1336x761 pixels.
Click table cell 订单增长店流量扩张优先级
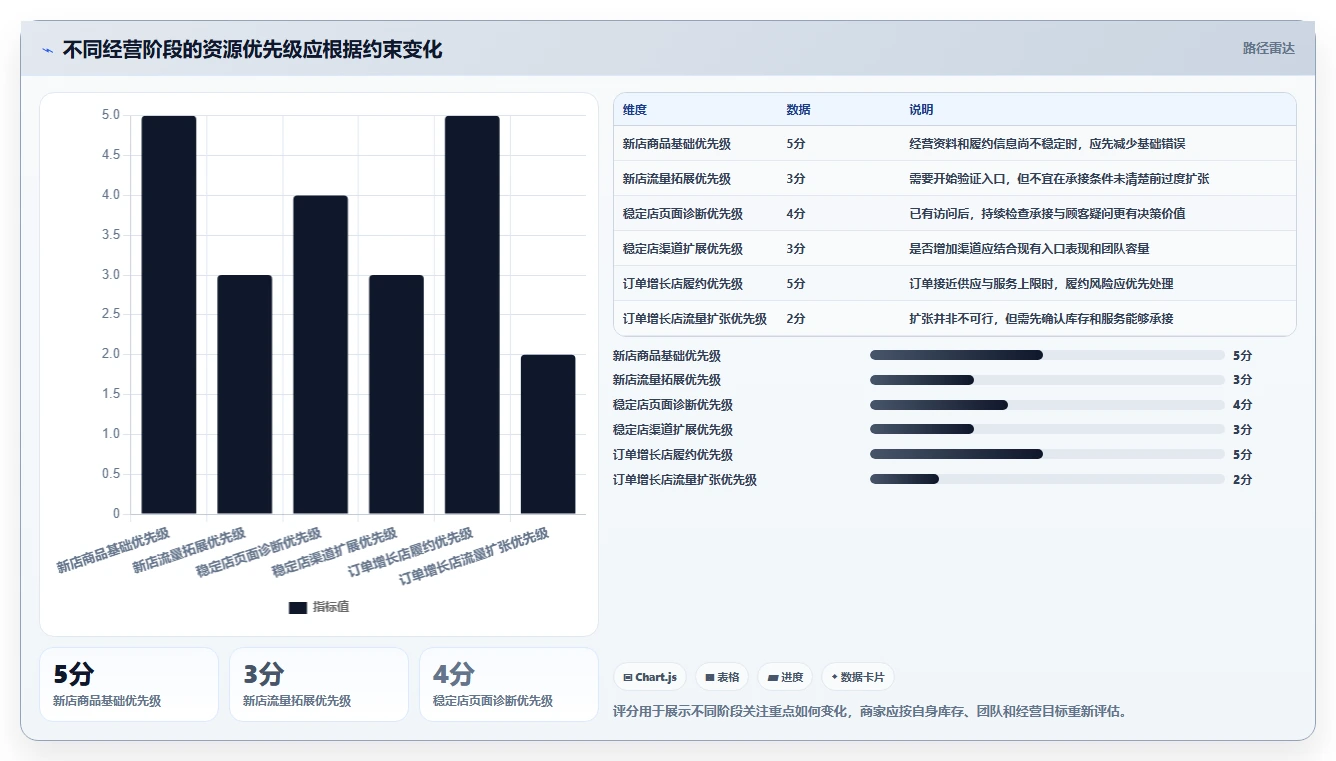(694, 319)
